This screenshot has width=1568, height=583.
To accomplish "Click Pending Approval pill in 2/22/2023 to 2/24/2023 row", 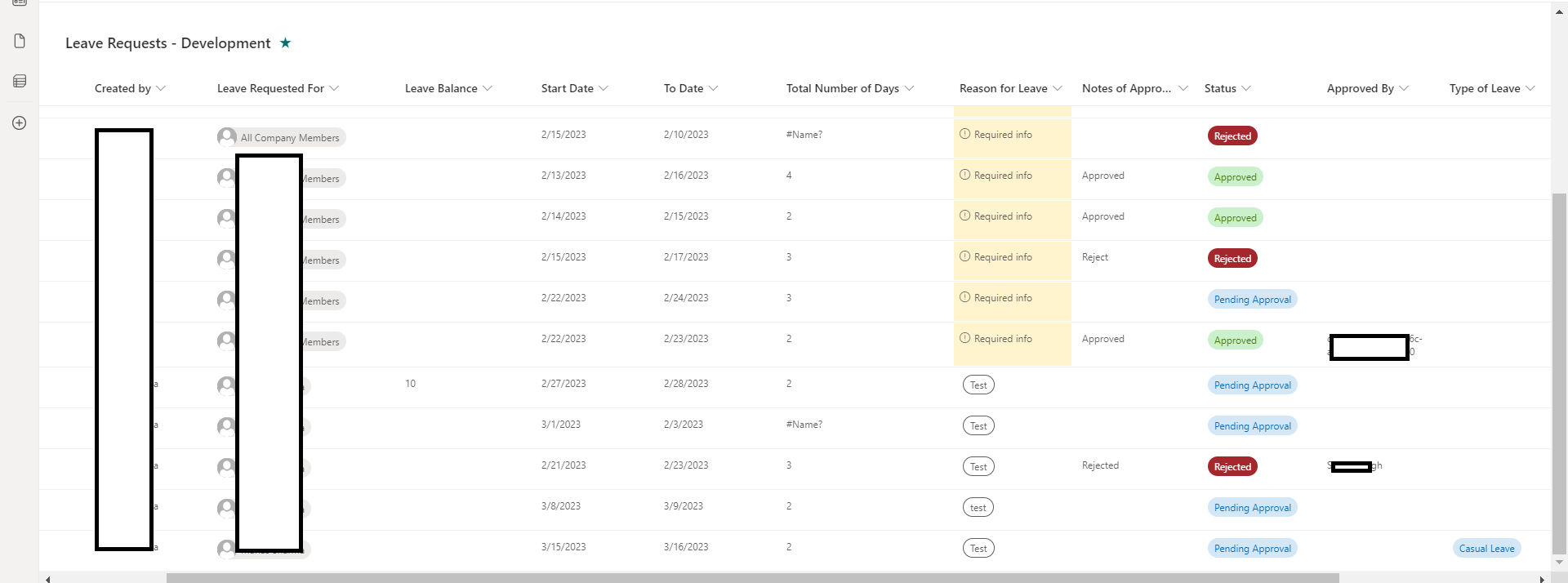I will (x=1253, y=300).
